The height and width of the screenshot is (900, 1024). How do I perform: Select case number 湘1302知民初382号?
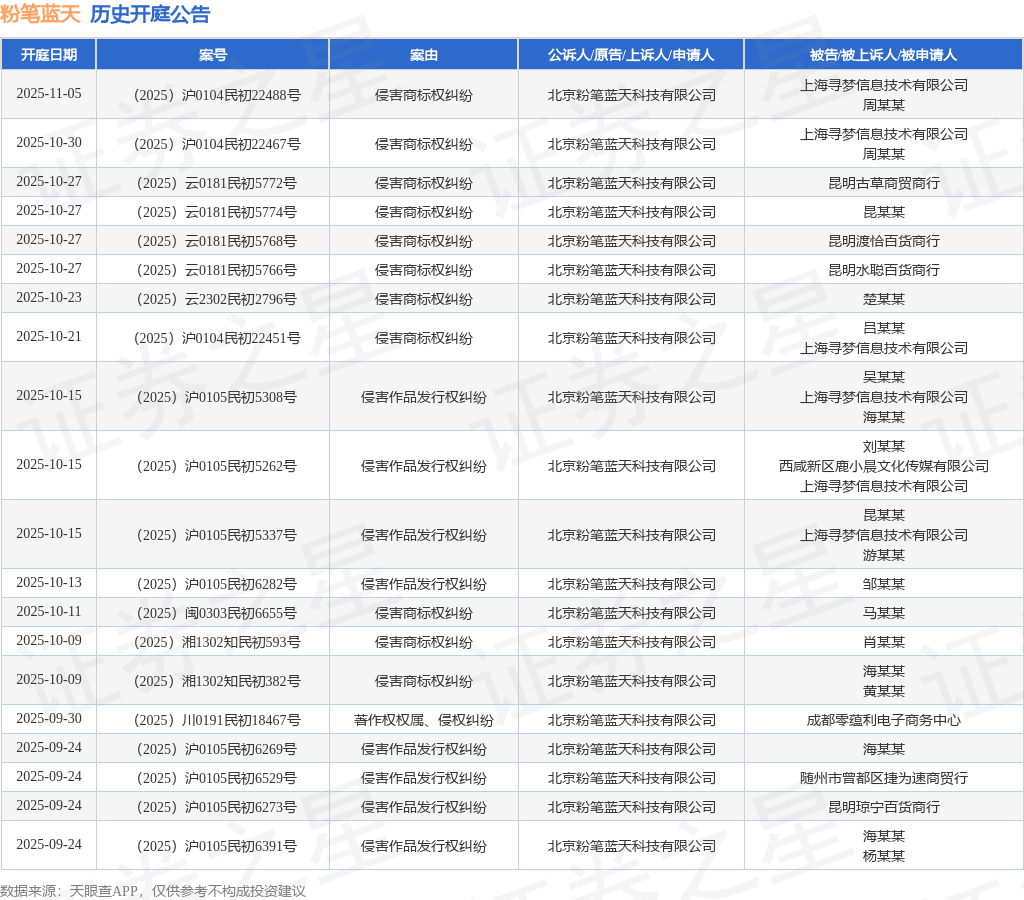point(217,681)
